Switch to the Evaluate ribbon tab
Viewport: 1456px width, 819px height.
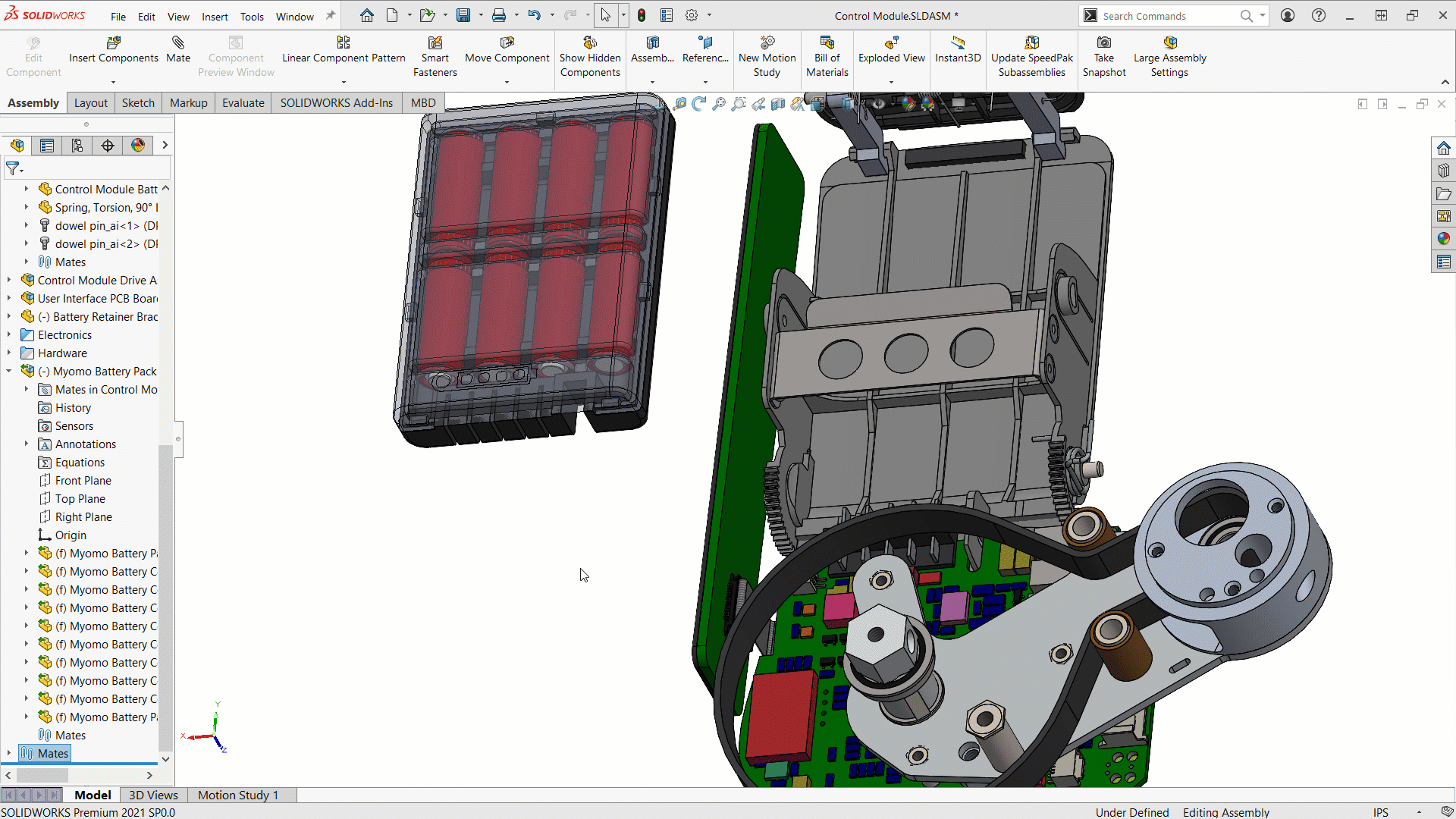pyautogui.click(x=242, y=102)
